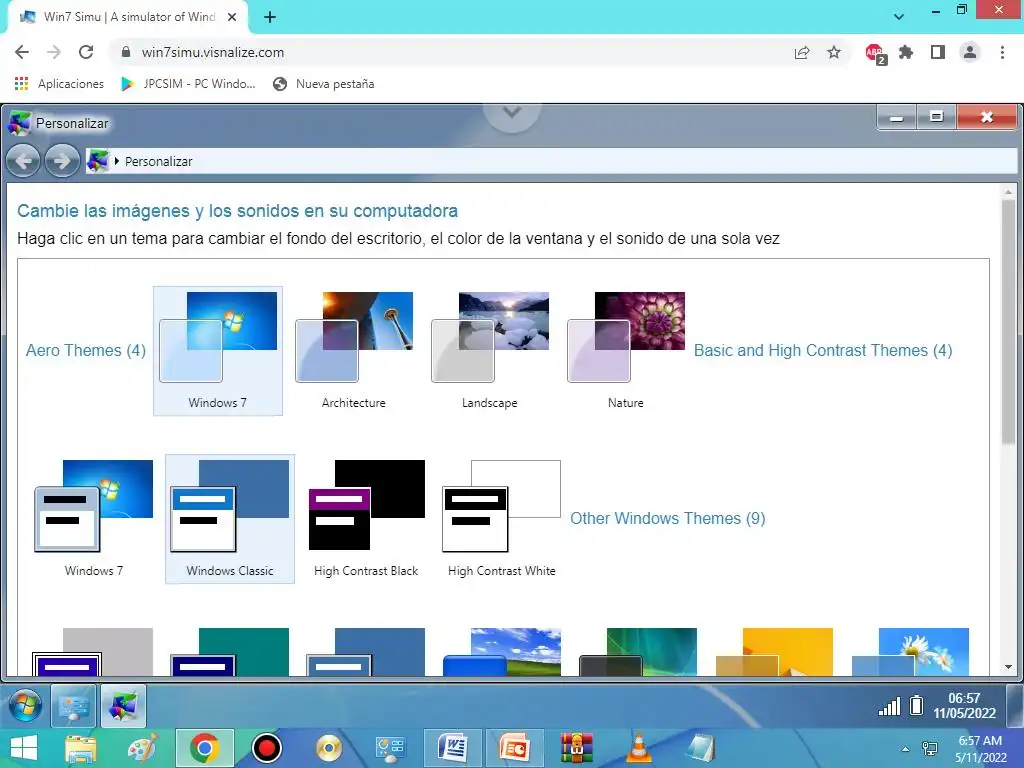Reload the Chrome page
Image resolution: width=1024 pixels, height=768 pixels.
point(86,52)
